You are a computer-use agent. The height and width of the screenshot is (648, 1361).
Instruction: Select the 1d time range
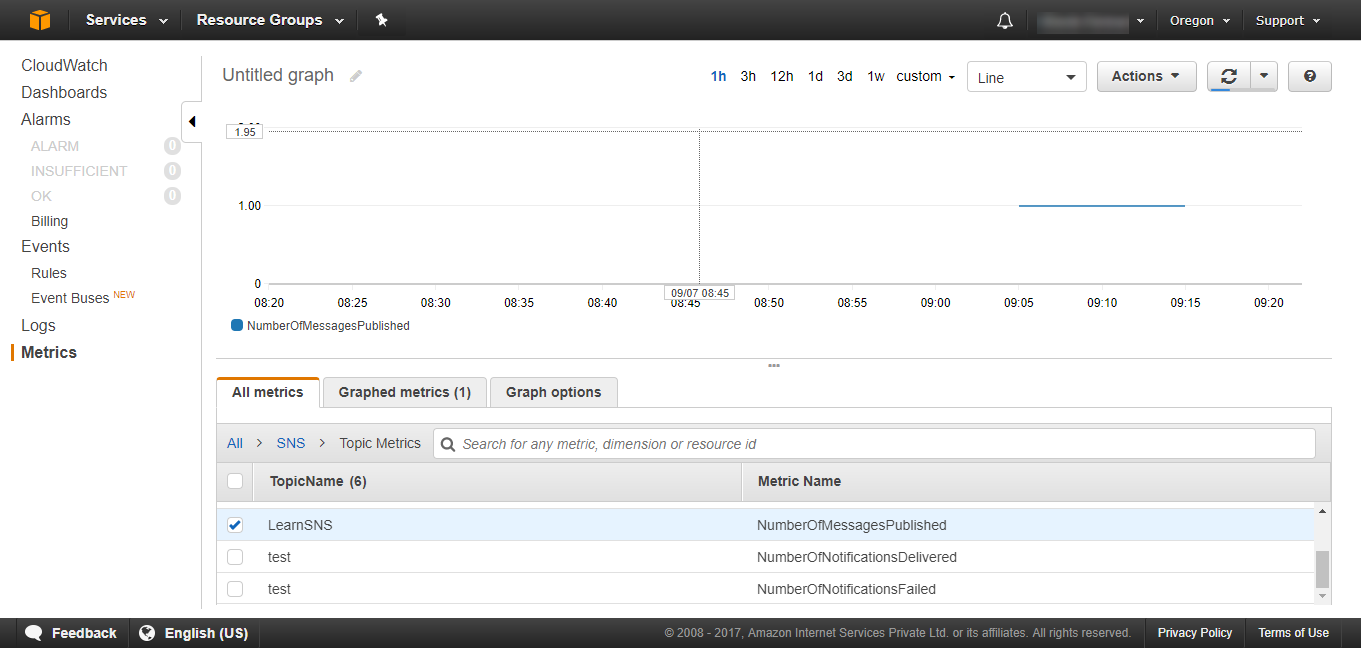[x=815, y=76]
